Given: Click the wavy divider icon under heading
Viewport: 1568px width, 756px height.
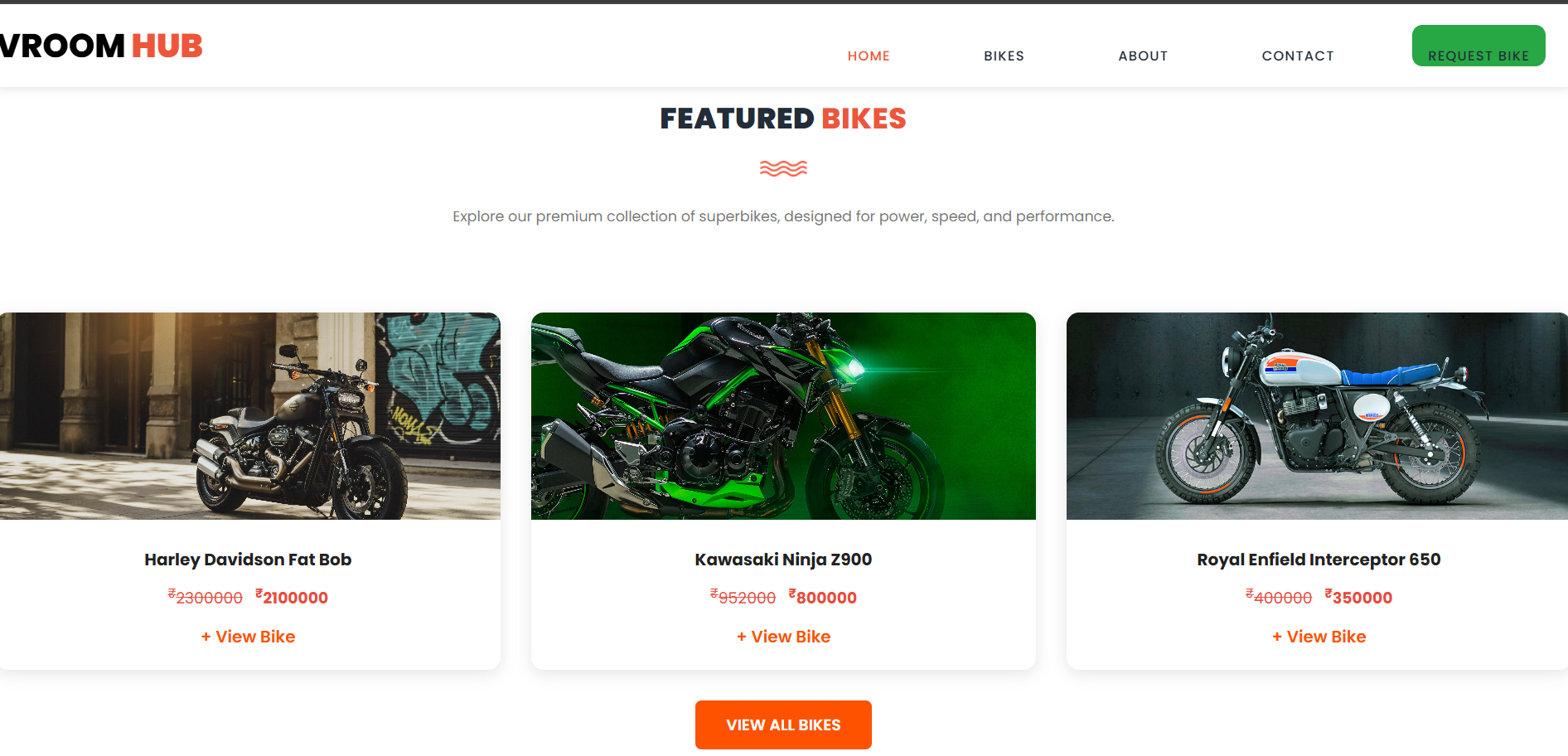Looking at the screenshot, I should [783, 168].
